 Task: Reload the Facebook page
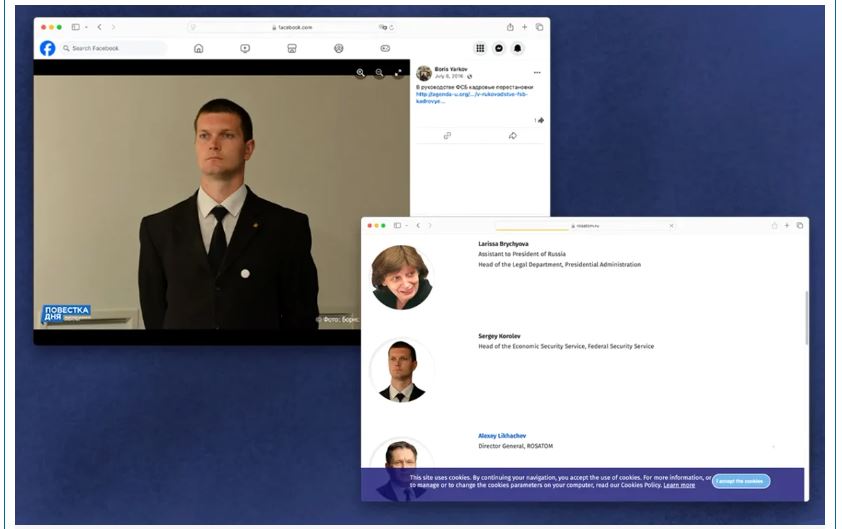392,27
